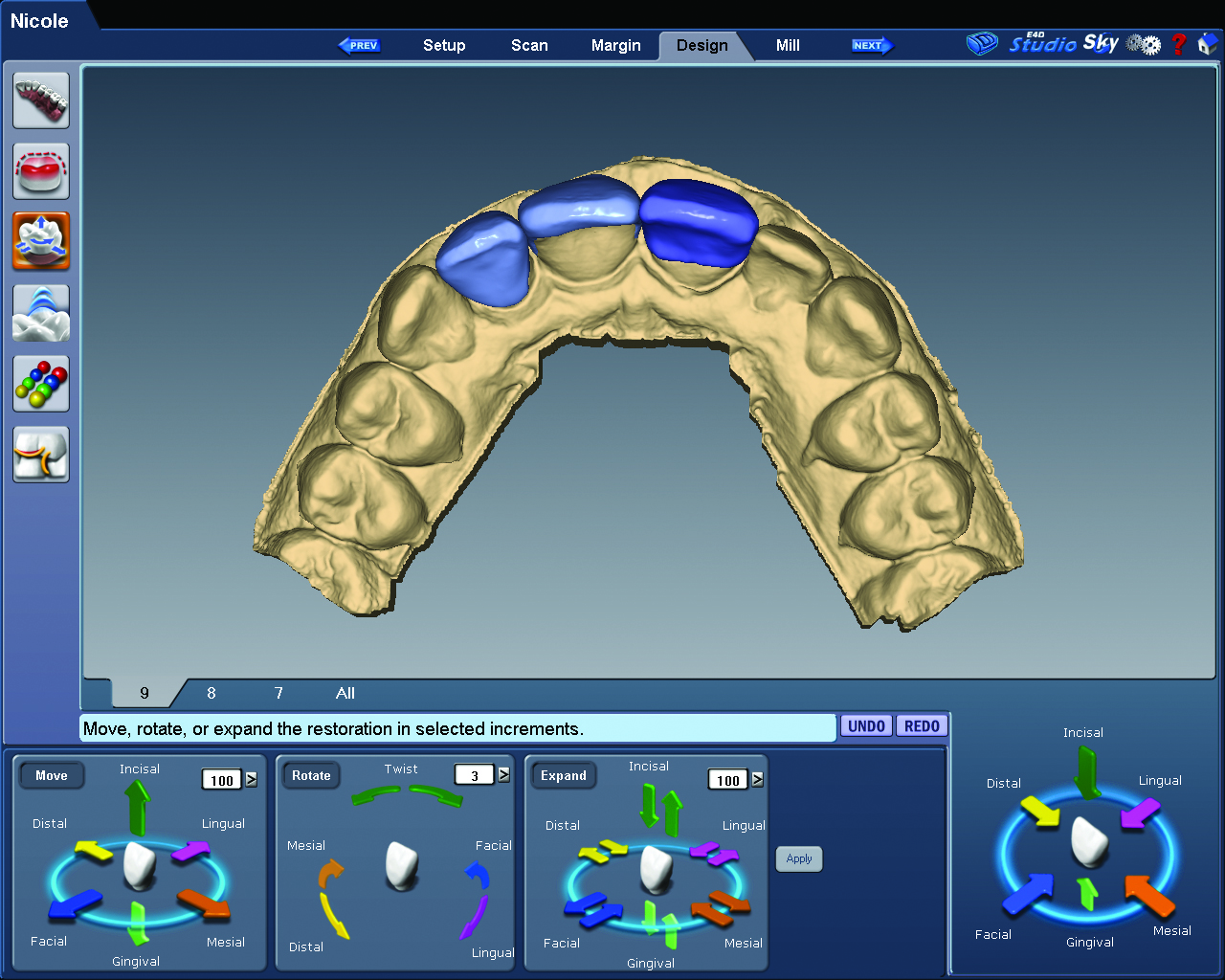Image resolution: width=1225 pixels, height=980 pixels.
Task: Click the dental arch model icon in sidebar
Action: coord(41,100)
